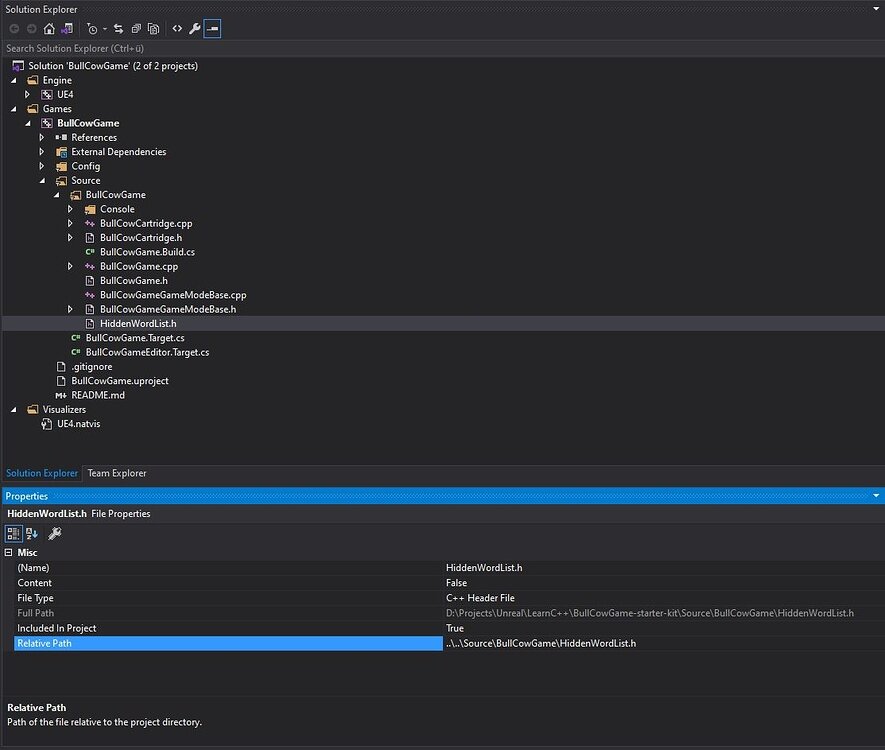Select the HiddenWordList.h file
Screen dimensions: 885x750
click(137, 323)
